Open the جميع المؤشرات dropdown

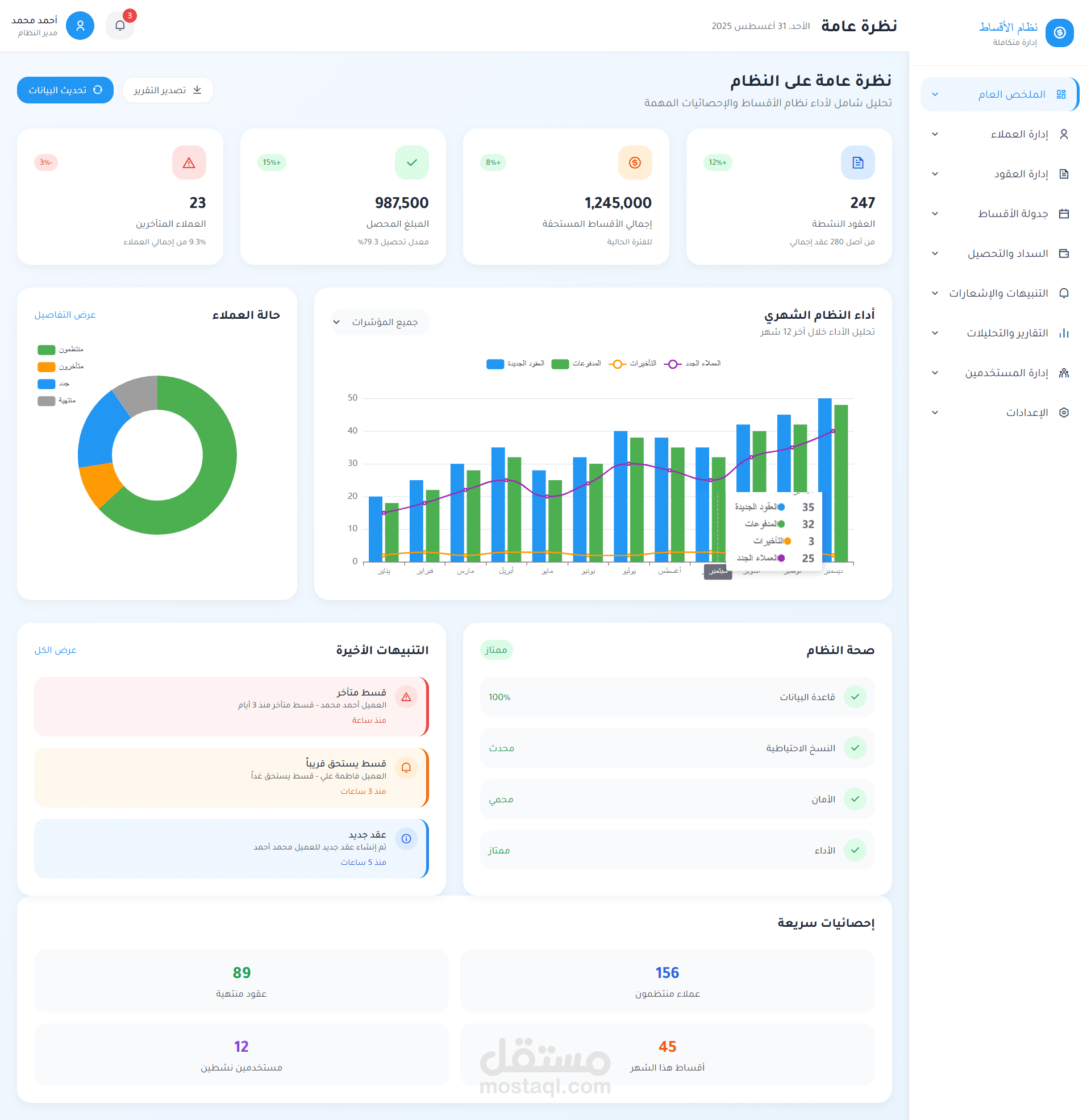380,322
